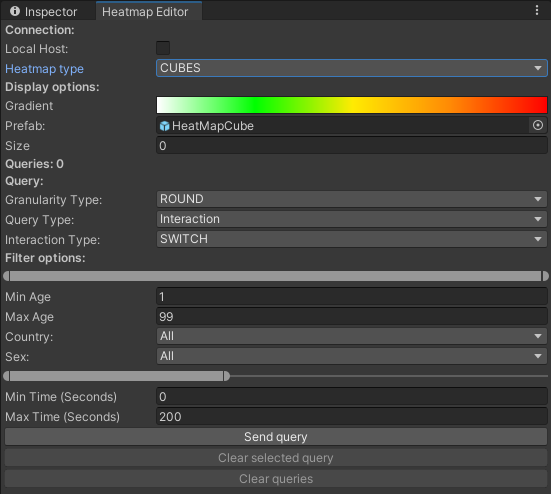The width and height of the screenshot is (551, 494).
Task: Click the Inspector tab info icon
Action: (15, 11)
